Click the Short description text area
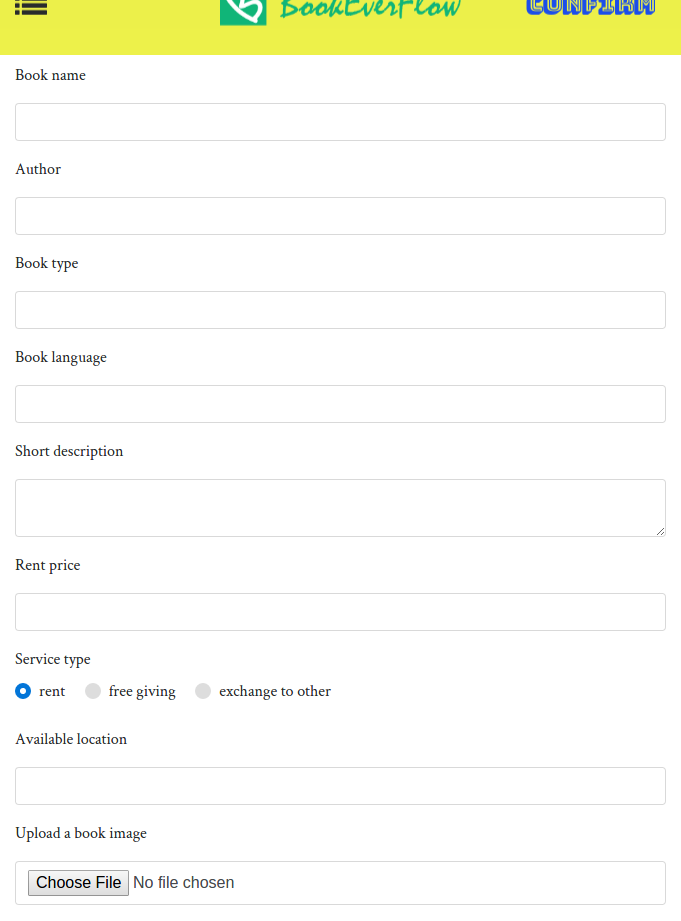 click(340, 508)
